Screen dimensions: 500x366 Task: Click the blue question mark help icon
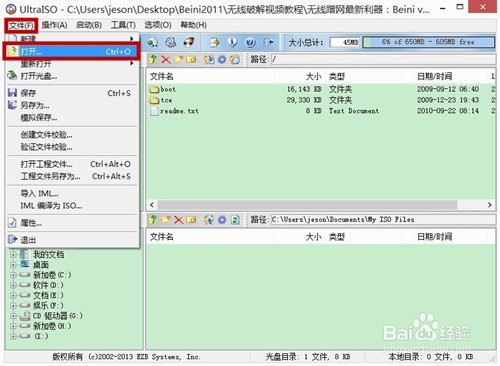click(x=250, y=42)
